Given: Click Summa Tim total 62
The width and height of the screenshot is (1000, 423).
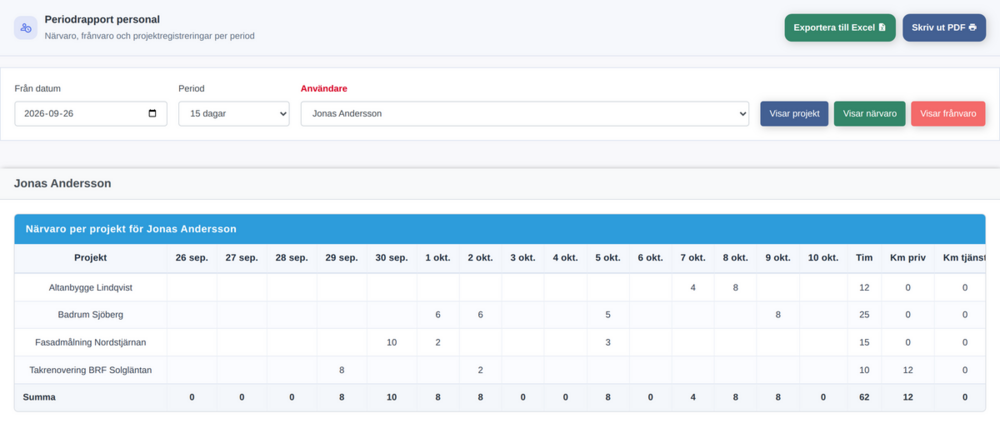Looking at the screenshot, I should pyautogui.click(x=864, y=397).
